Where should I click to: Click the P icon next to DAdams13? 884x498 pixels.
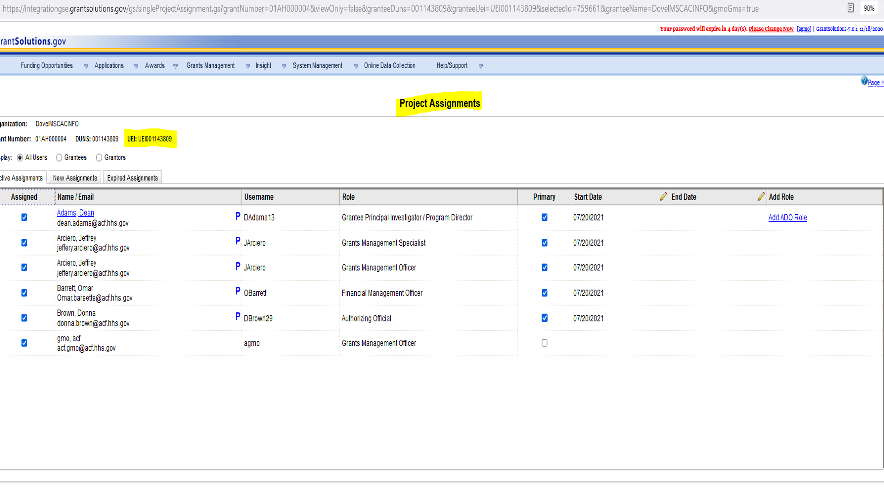[x=238, y=216]
